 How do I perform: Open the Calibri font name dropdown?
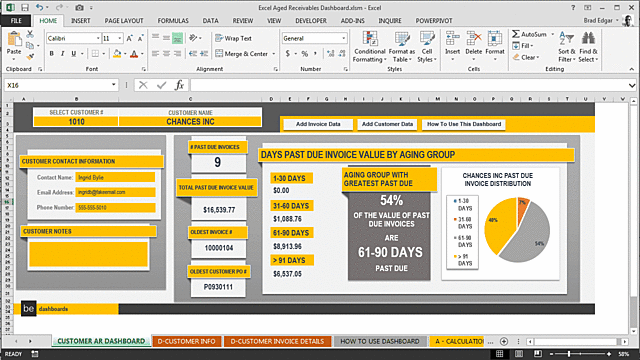click(x=98, y=38)
